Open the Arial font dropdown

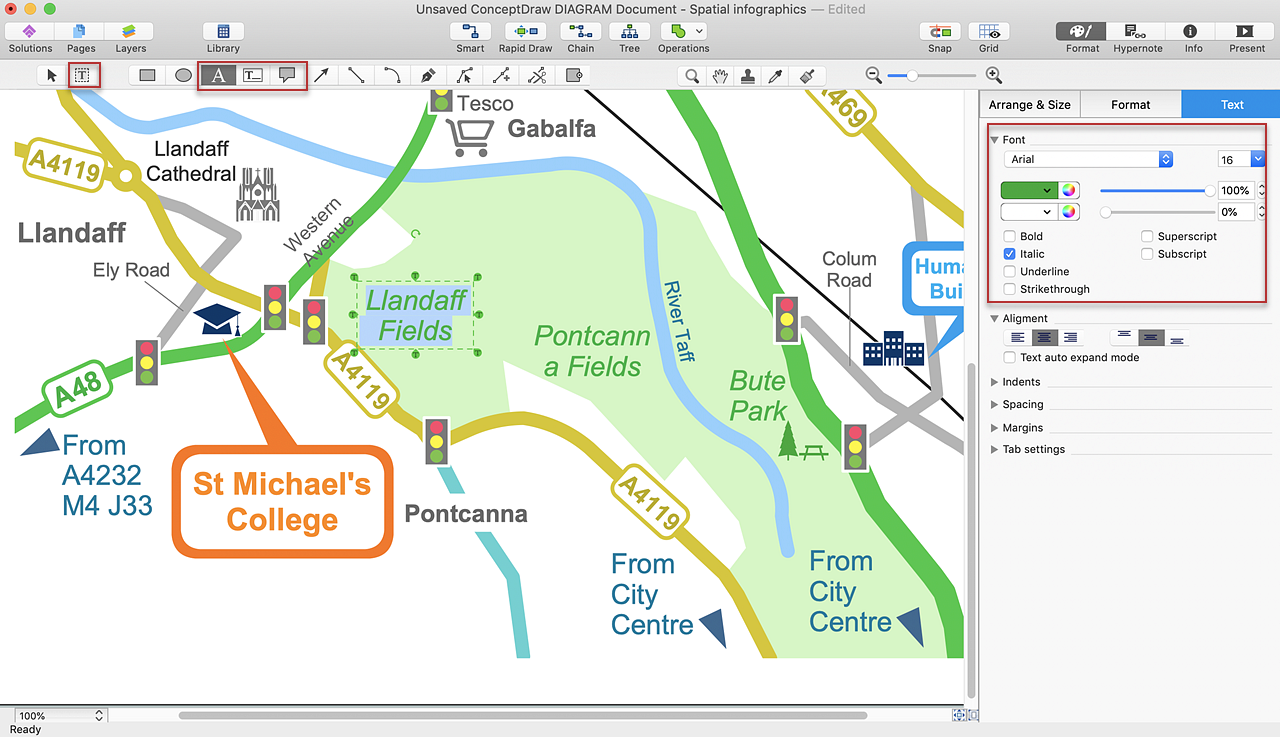1088,159
